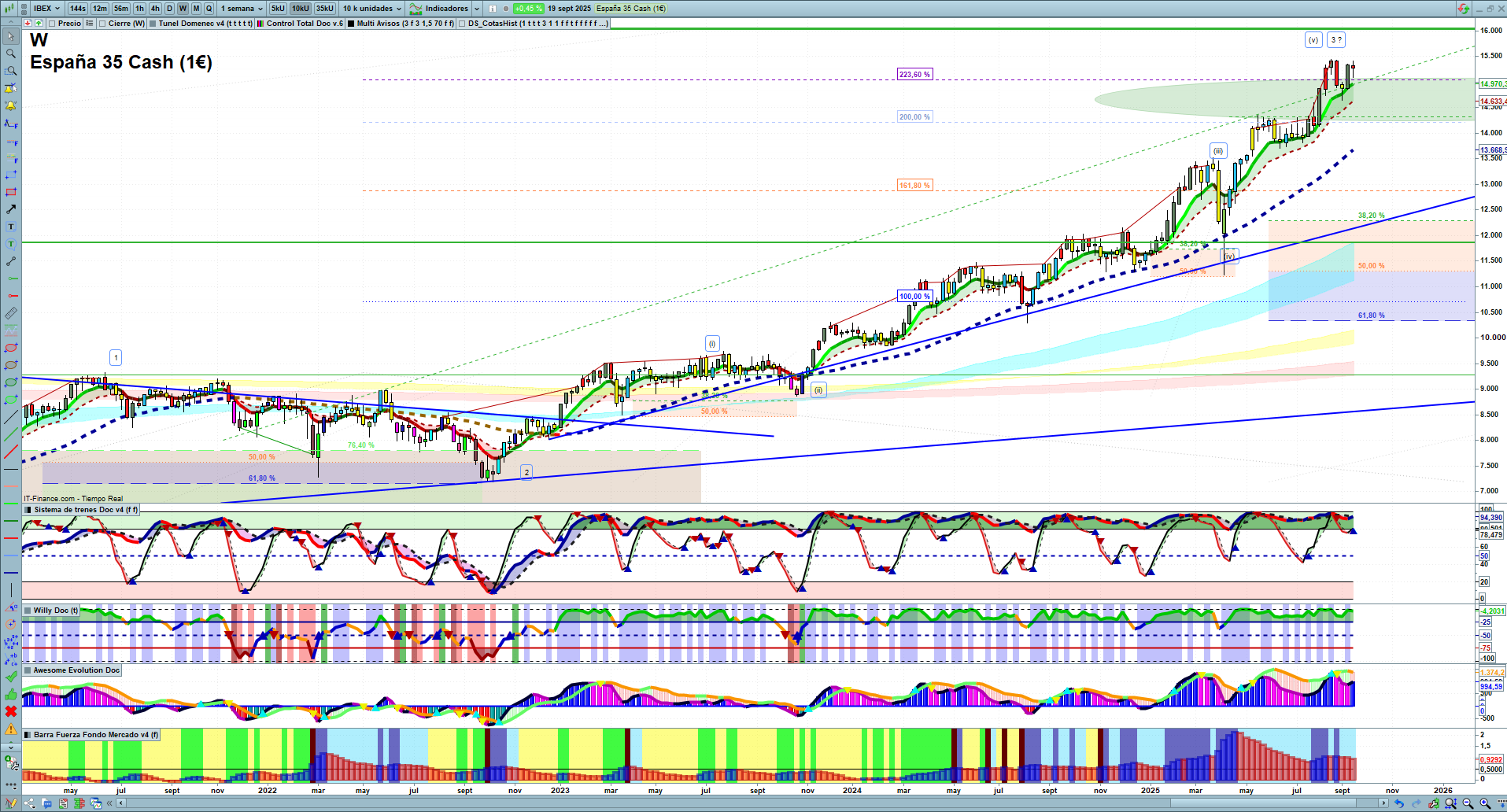This screenshot has height=812, width=1507.
Task: Click the scrollbar right arrow
Action: [1384, 803]
